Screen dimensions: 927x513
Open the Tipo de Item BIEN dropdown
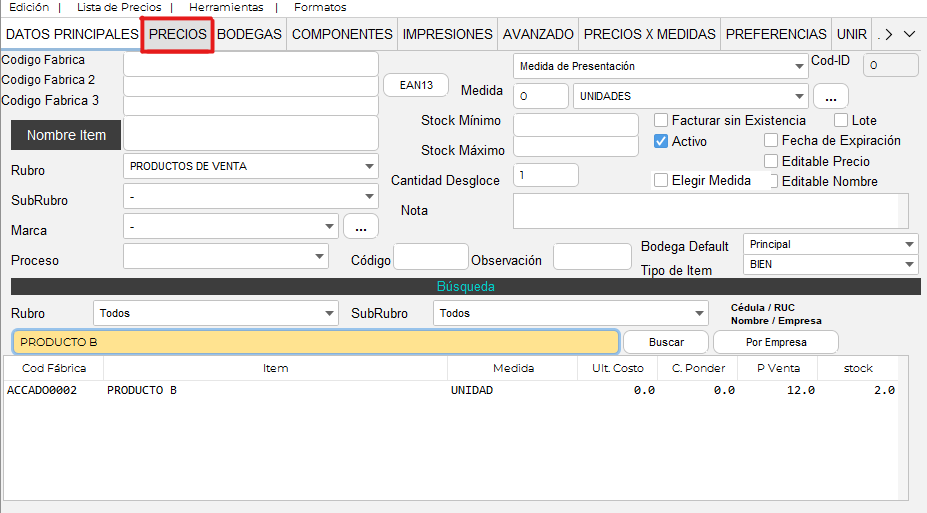(830, 264)
